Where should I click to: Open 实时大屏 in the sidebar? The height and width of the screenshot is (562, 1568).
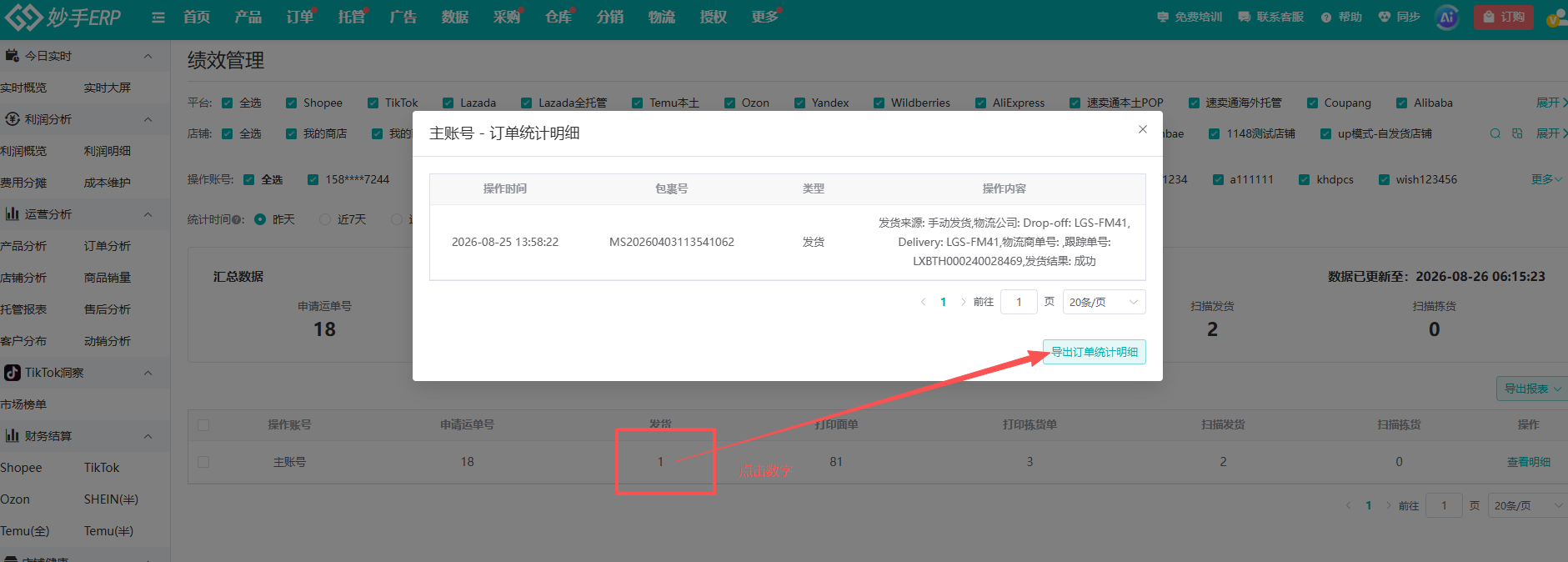tap(108, 88)
